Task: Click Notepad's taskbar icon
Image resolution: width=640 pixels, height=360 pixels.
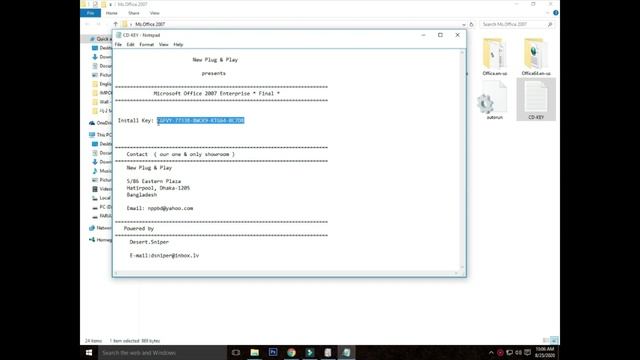Action: (x=346, y=353)
